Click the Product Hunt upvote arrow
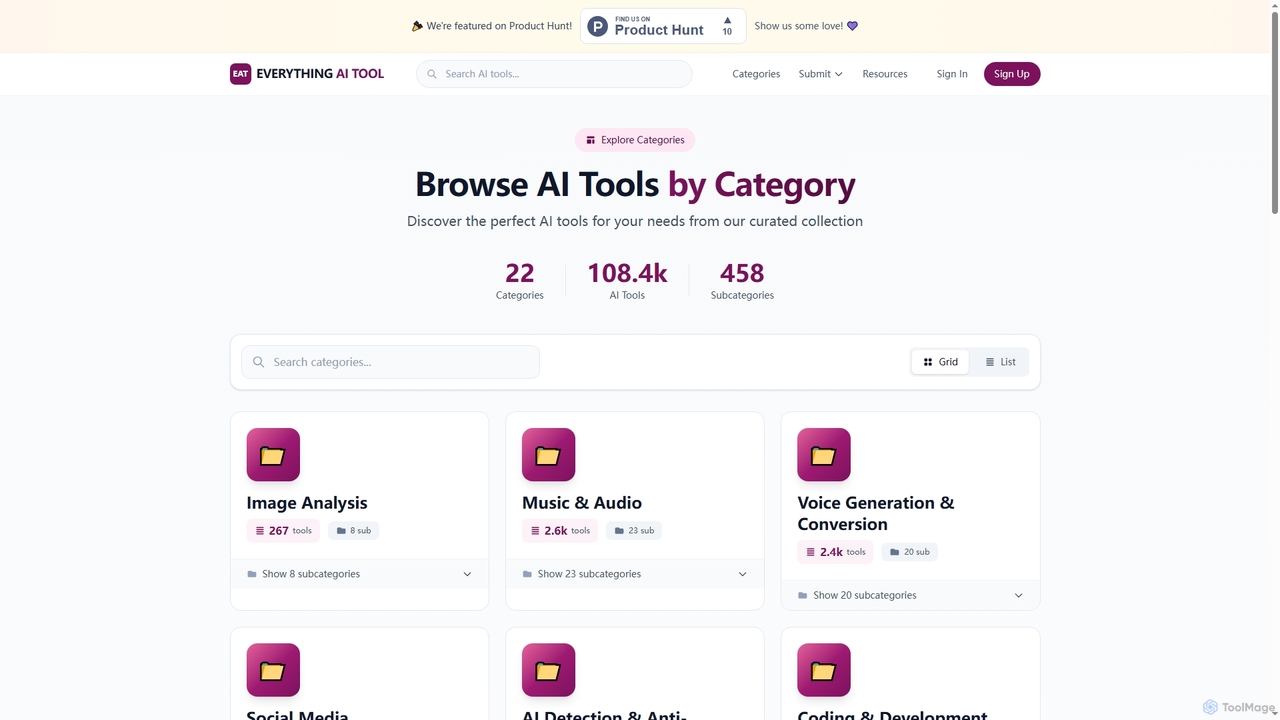Image resolution: width=1280 pixels, height=720 pixels. pos(727,20)
